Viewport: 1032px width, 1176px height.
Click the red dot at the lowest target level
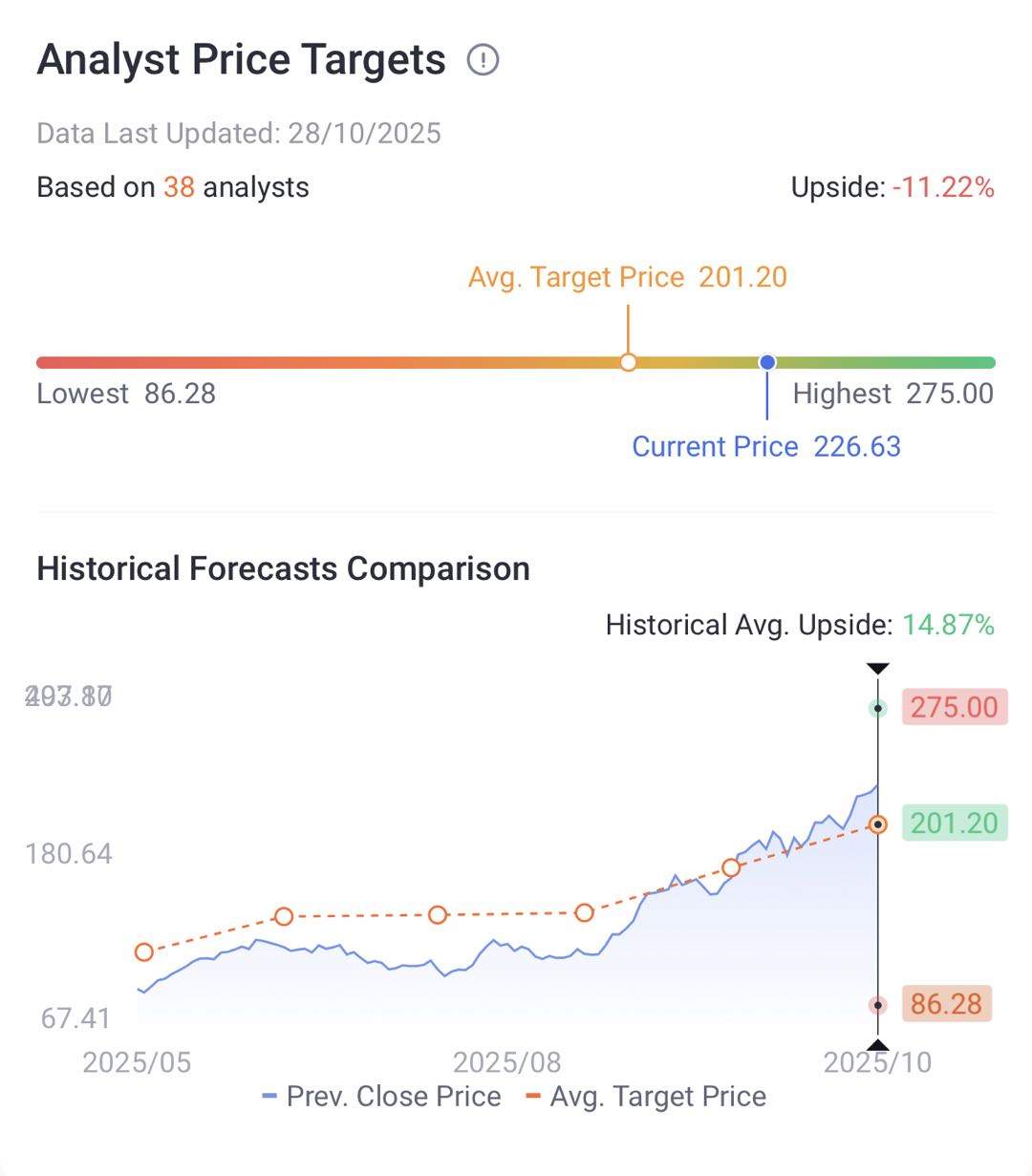[878, 1005]
